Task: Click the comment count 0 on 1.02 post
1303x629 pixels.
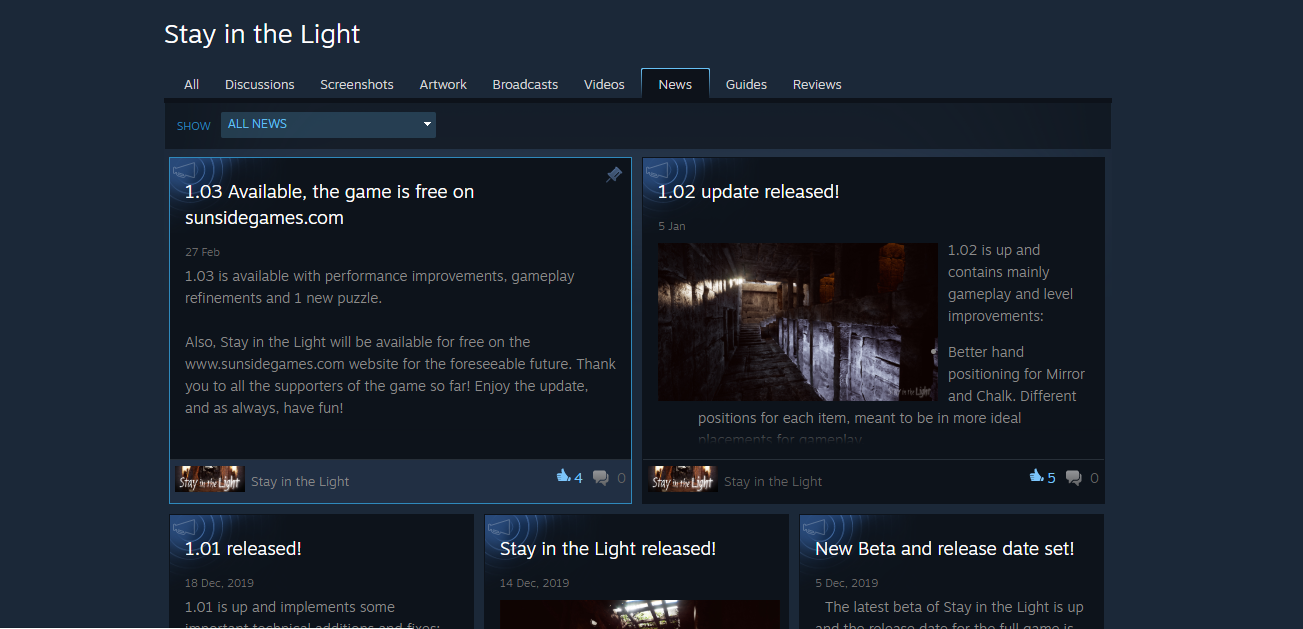Action: coord(1094,478)
